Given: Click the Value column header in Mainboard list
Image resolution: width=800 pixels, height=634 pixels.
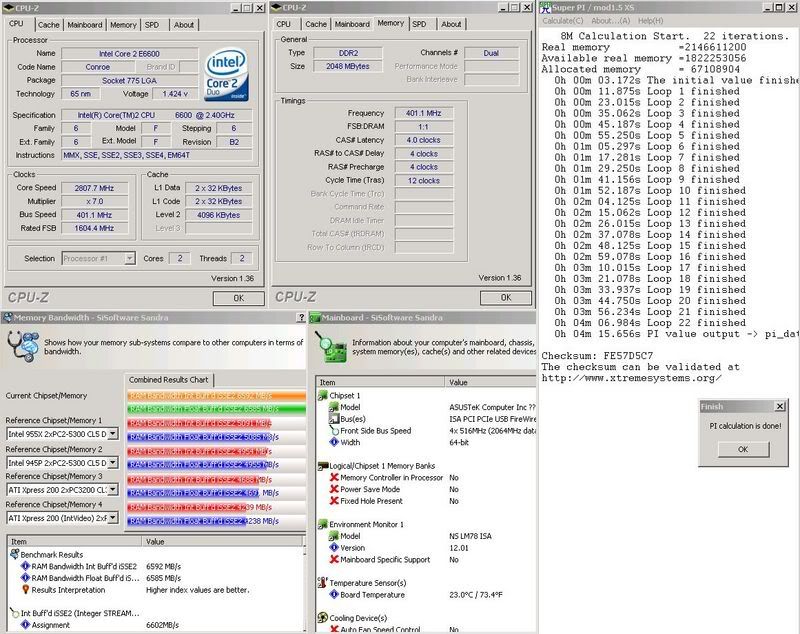Looking at the screenshot, I should click(x=490, y=383).
